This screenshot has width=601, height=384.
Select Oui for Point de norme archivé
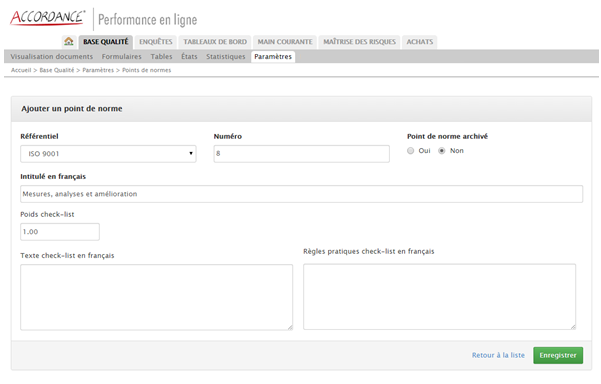(x=411, y=151)
